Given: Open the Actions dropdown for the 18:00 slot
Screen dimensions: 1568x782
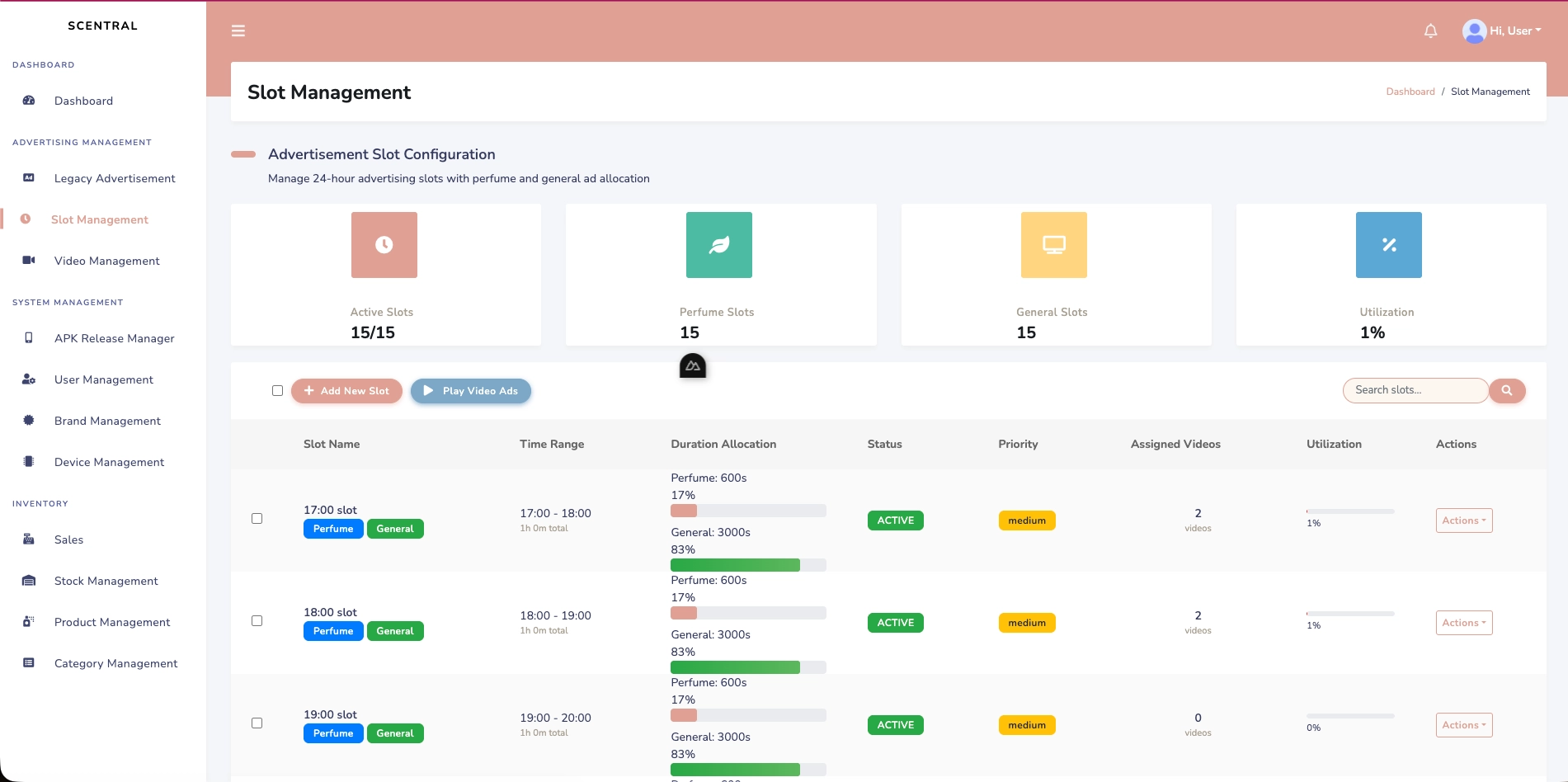Looking at the screenshot, I should coord(1463,623).
